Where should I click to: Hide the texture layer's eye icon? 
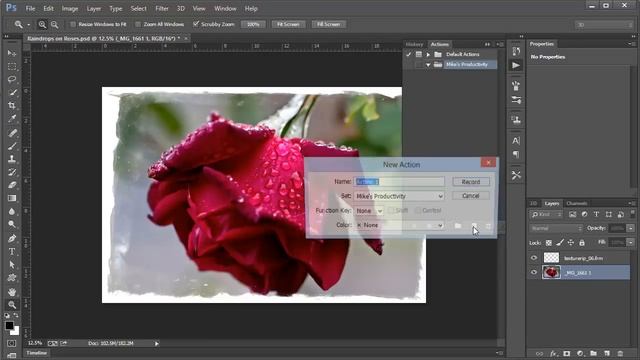click(534, 258)
